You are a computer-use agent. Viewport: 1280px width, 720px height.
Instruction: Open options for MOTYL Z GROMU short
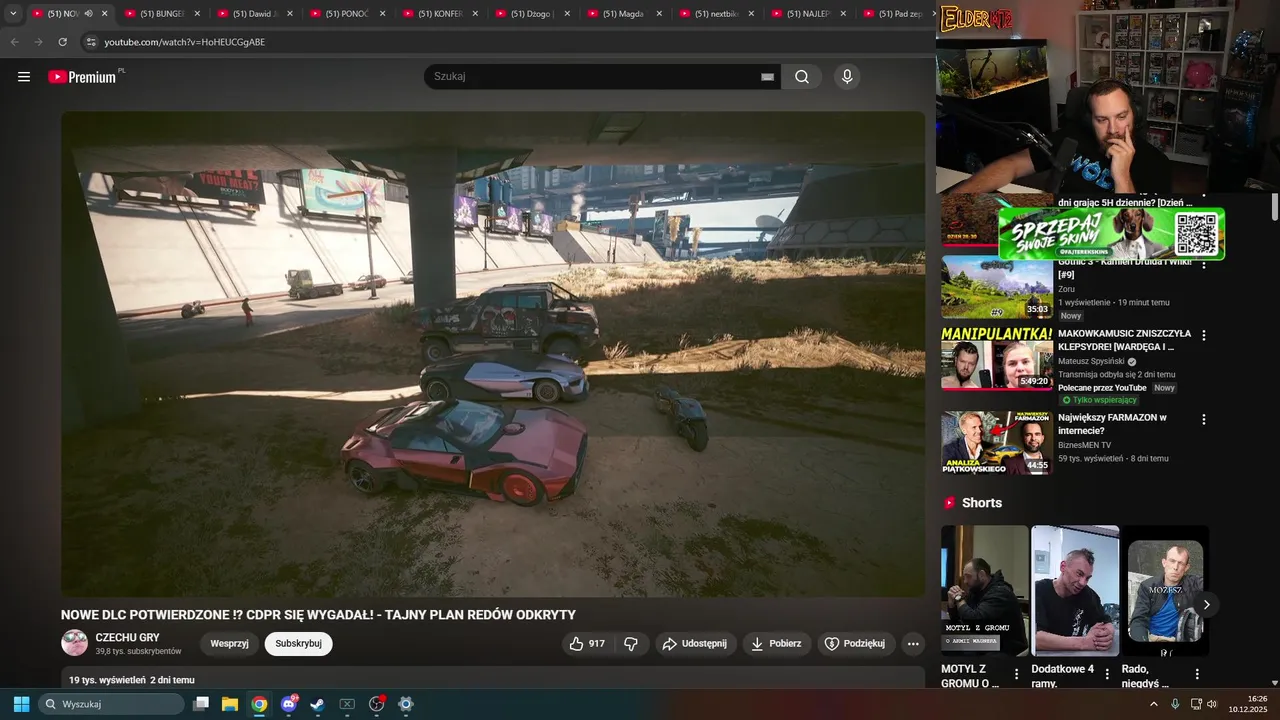coord(1017,675)
